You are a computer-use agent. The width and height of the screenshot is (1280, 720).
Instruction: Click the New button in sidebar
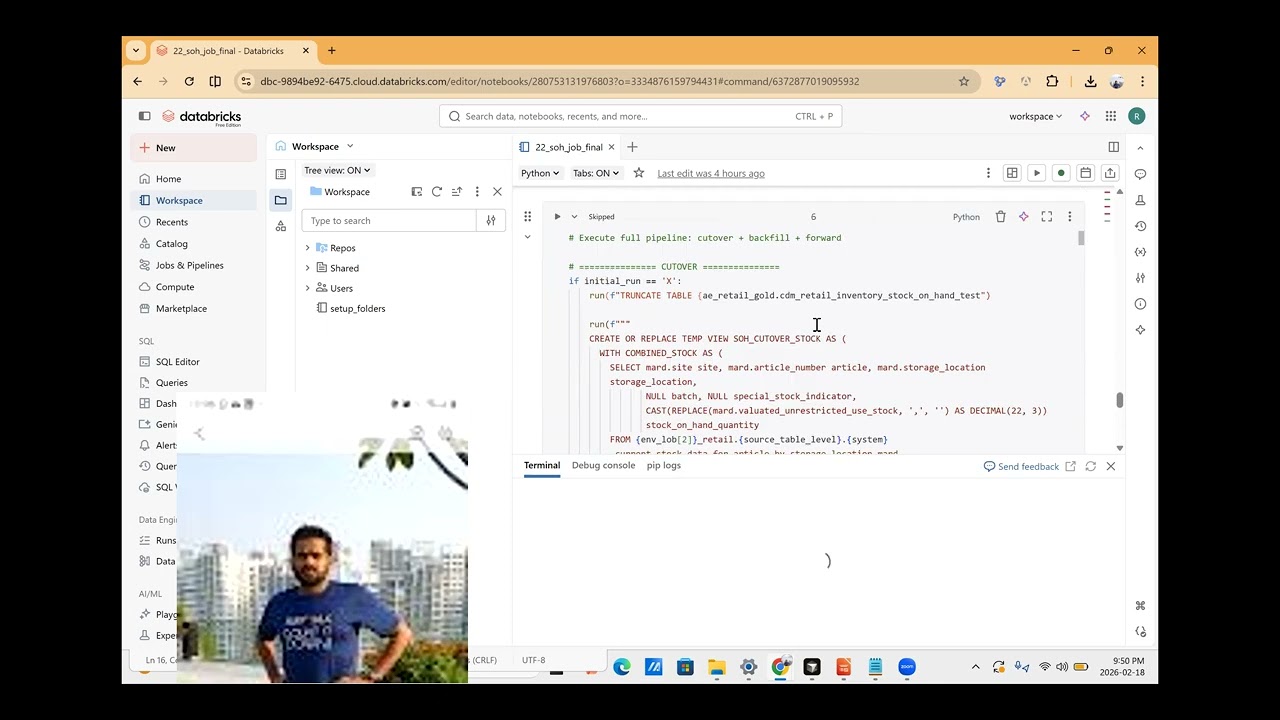click(193, 148)
